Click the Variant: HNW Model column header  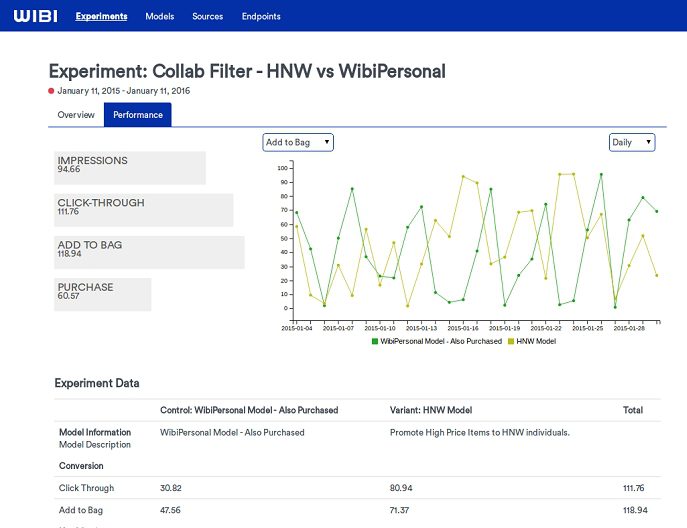pos(430,410)
